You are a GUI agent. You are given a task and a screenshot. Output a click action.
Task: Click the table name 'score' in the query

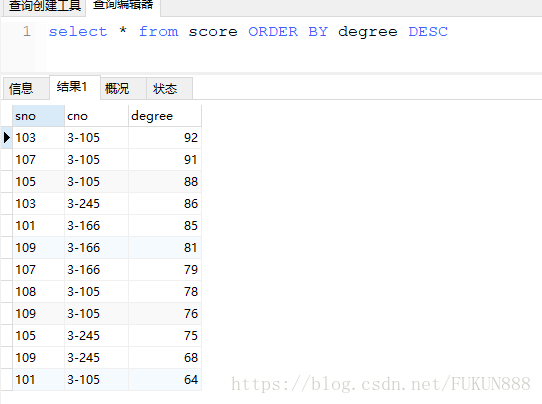213,32
